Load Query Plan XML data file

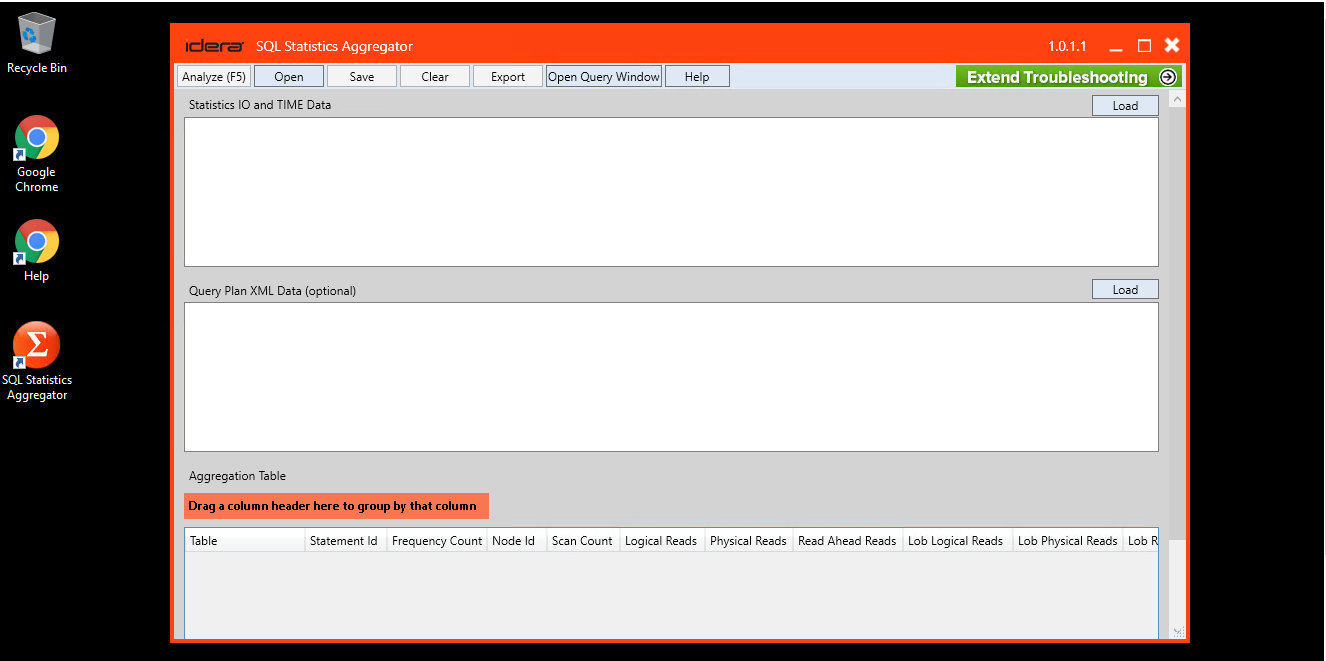[1125, 290]
